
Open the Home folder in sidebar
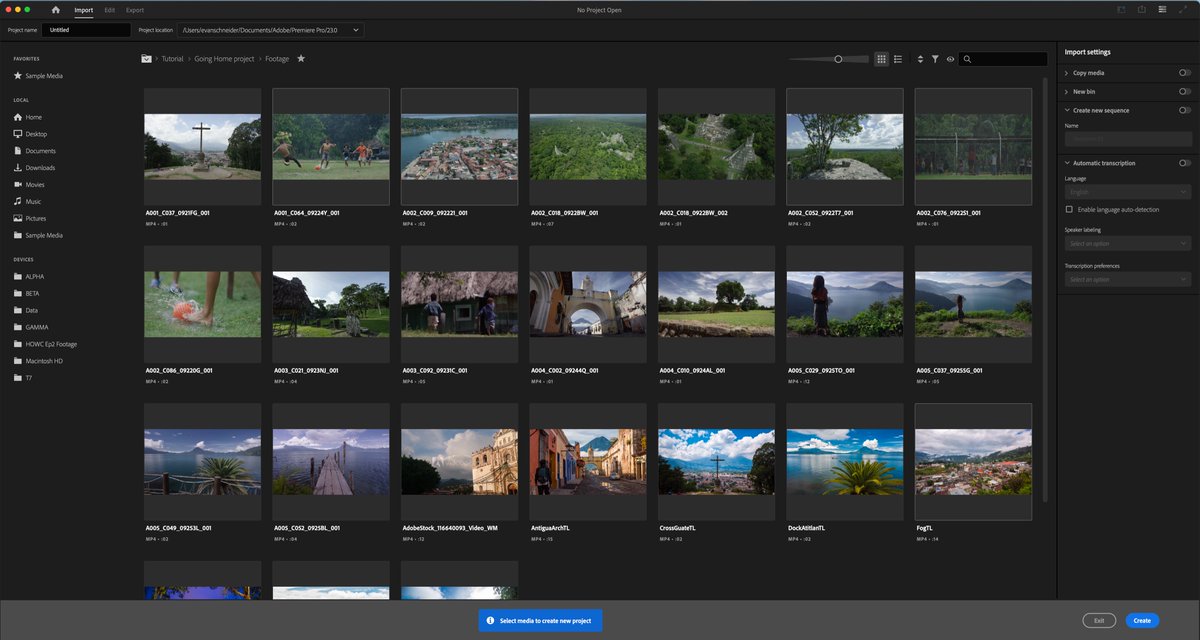pyautogui.click(x=28, y=117)
